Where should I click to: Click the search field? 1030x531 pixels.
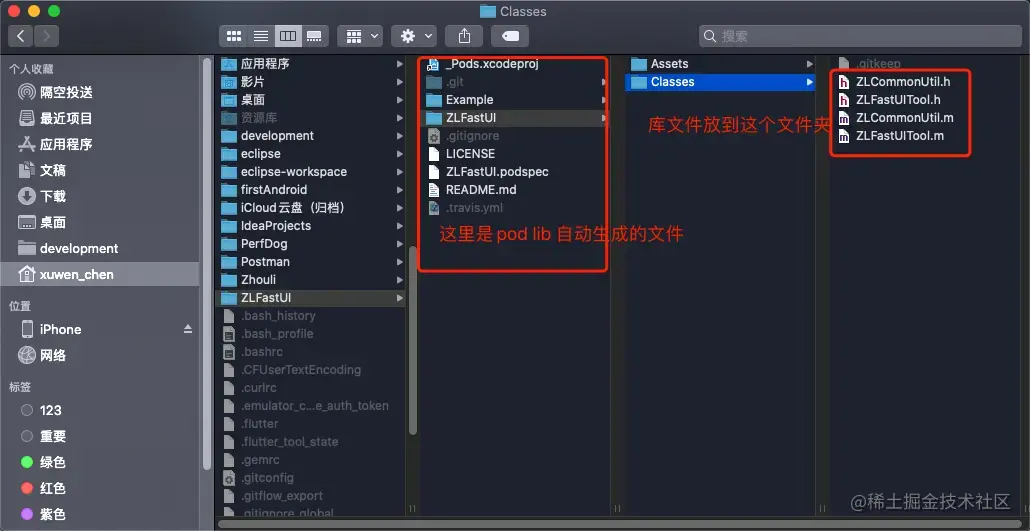click(860, 36)
